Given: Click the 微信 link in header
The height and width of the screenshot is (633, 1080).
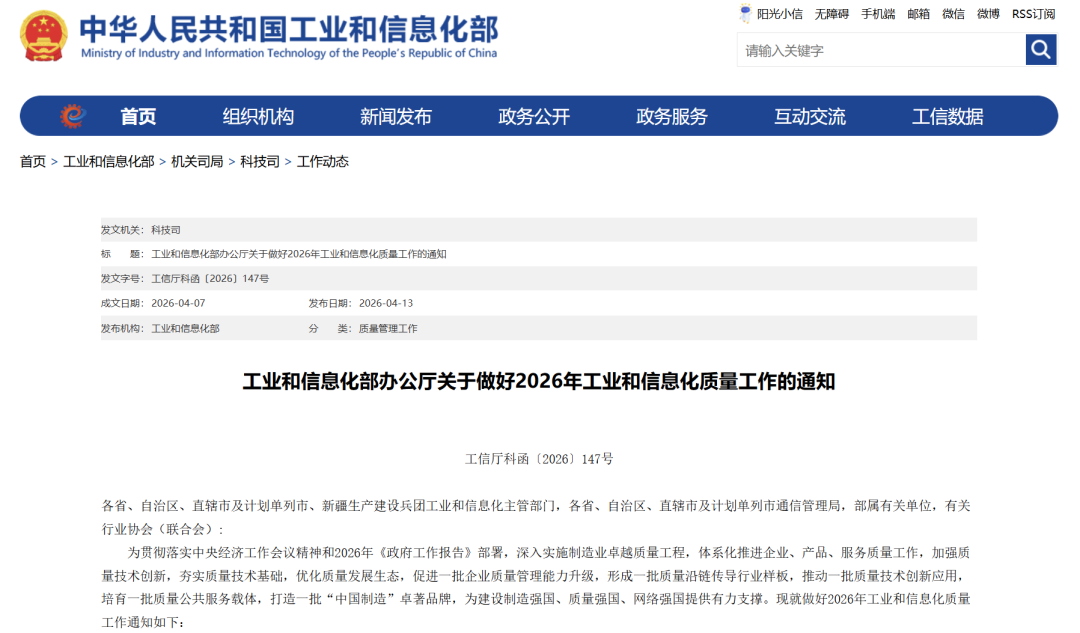Looking at the screenshot, I should (x=953, y=14).
